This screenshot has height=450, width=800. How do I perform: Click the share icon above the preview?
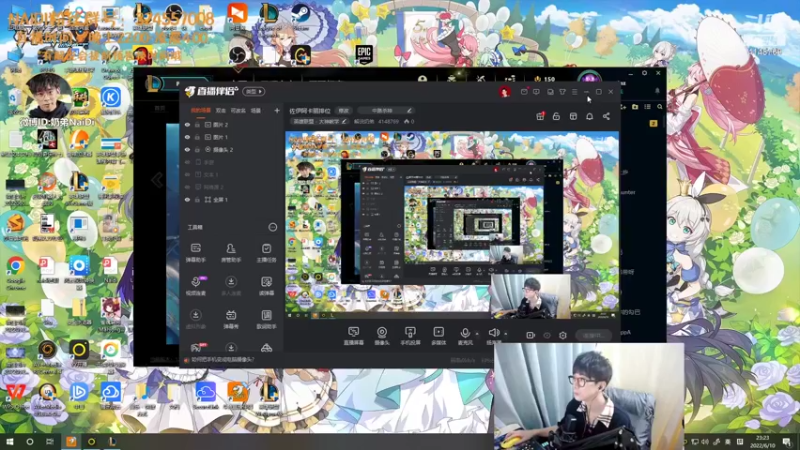(x=606, y=116)
